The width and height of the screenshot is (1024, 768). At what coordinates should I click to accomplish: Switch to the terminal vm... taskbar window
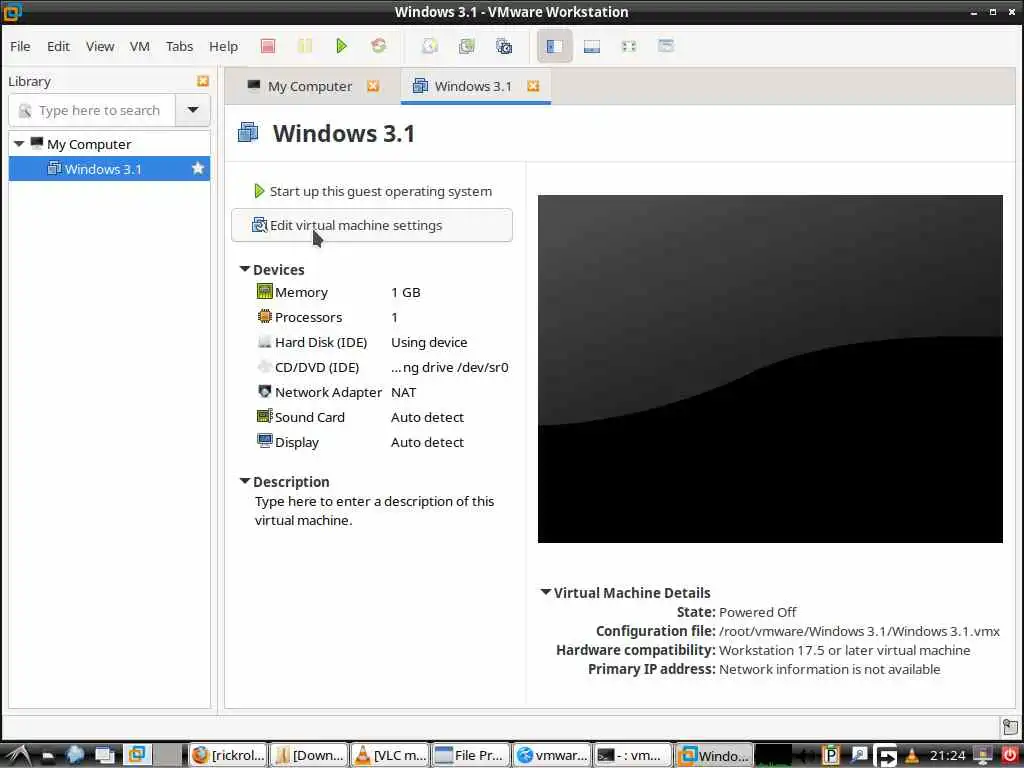pyautogui.click(x=632, y=755)
